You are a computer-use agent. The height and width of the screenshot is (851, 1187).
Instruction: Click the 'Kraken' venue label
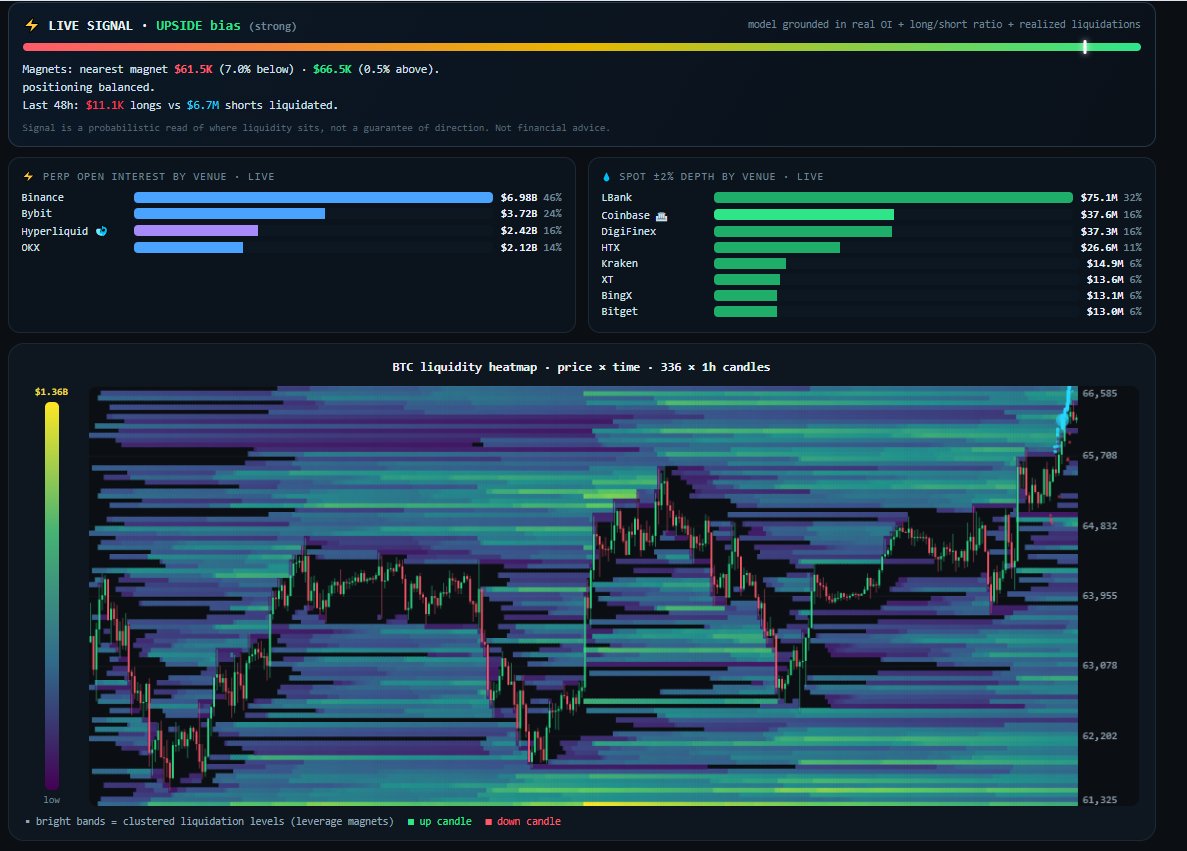click(619, 263)
